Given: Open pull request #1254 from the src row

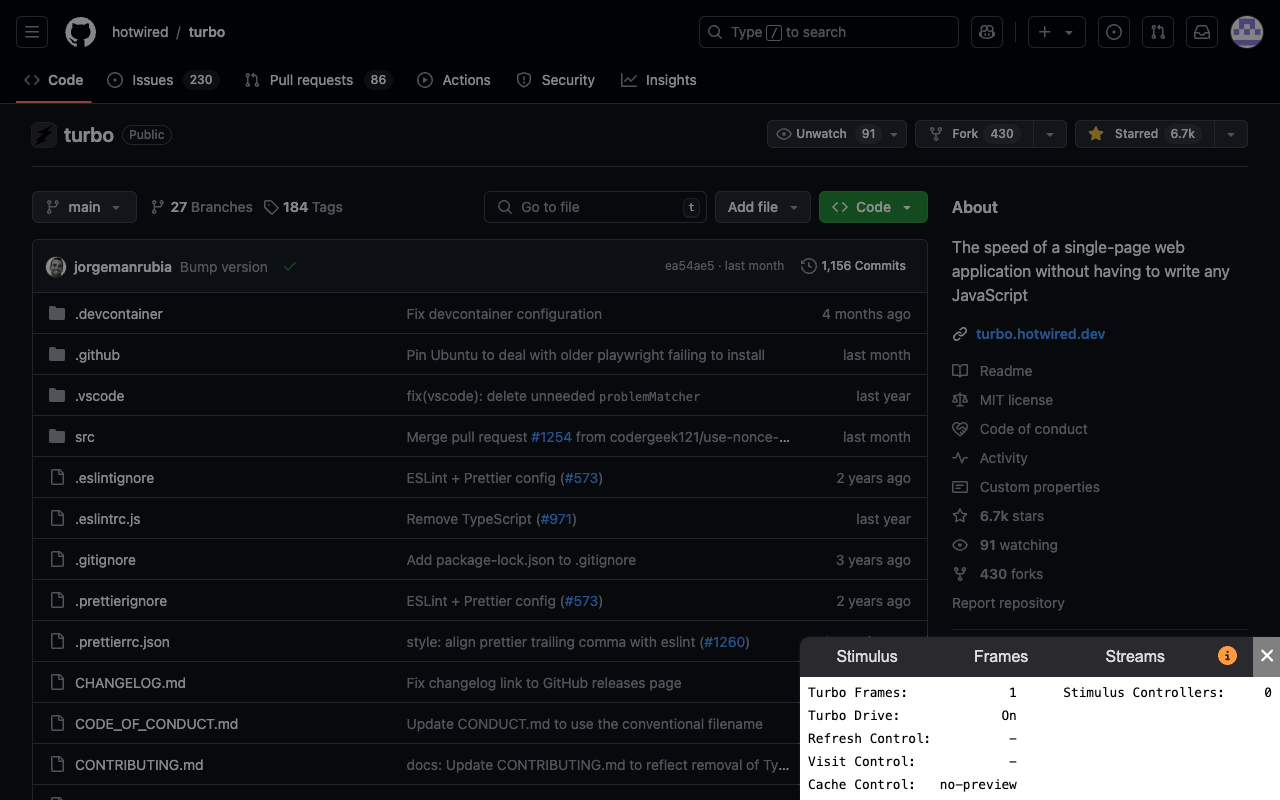Looking at the screenshot, I should point(551,437).
